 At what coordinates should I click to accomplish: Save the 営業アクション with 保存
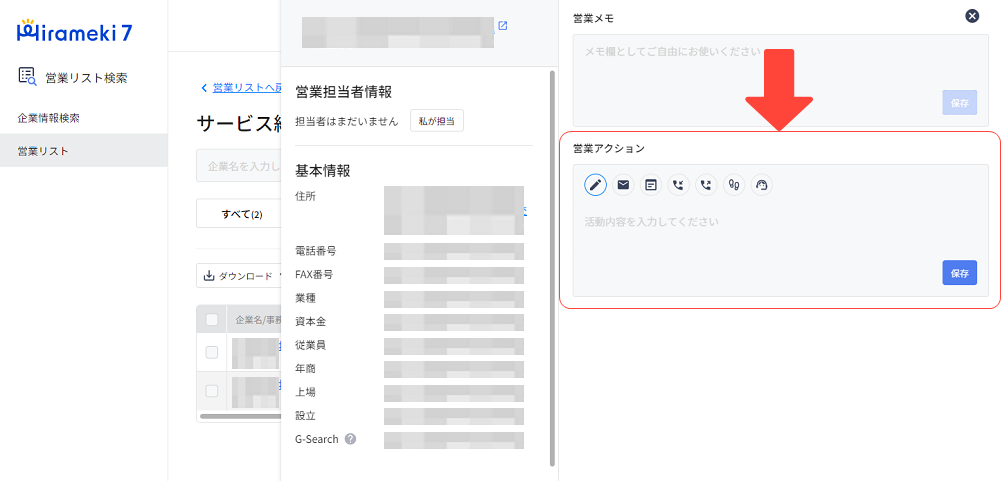coord(960,273)
